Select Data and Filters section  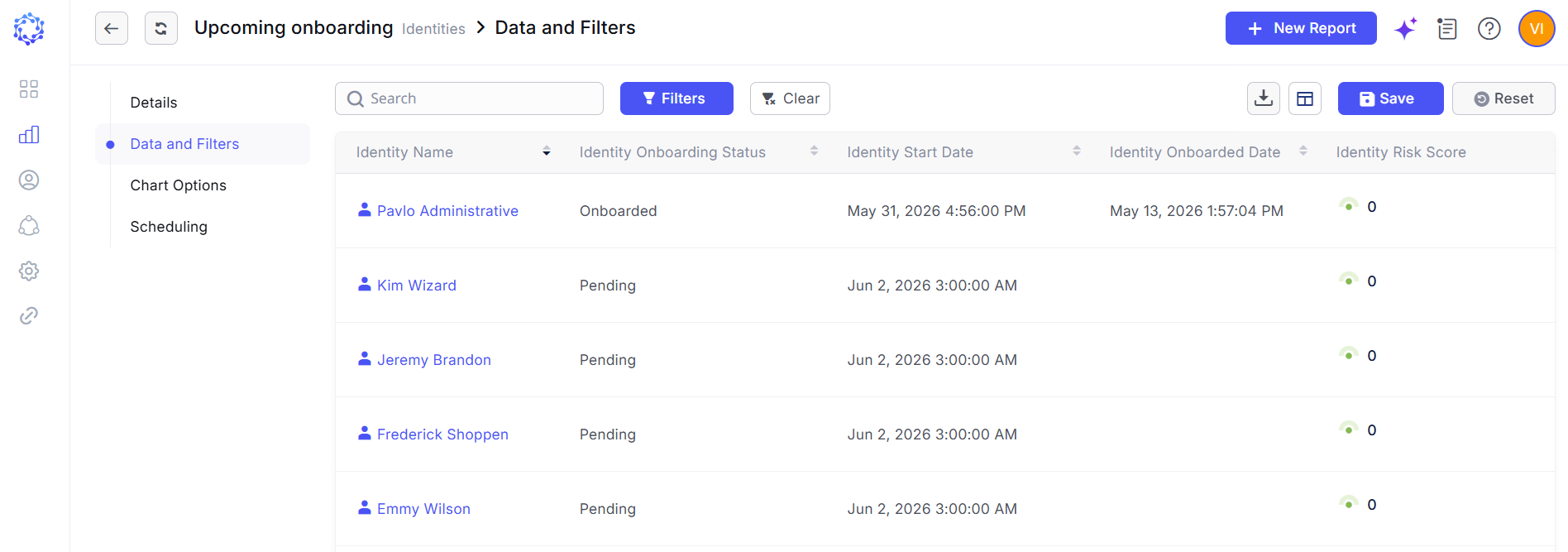coord(203,144)
